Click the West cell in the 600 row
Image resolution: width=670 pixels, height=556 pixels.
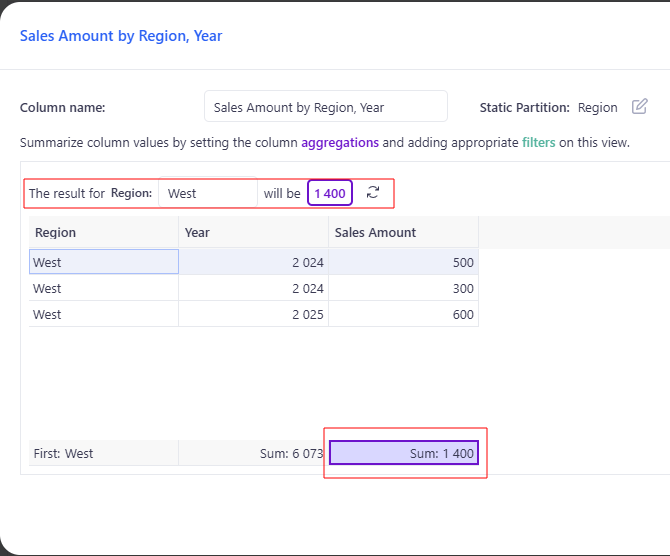(103, 314)
